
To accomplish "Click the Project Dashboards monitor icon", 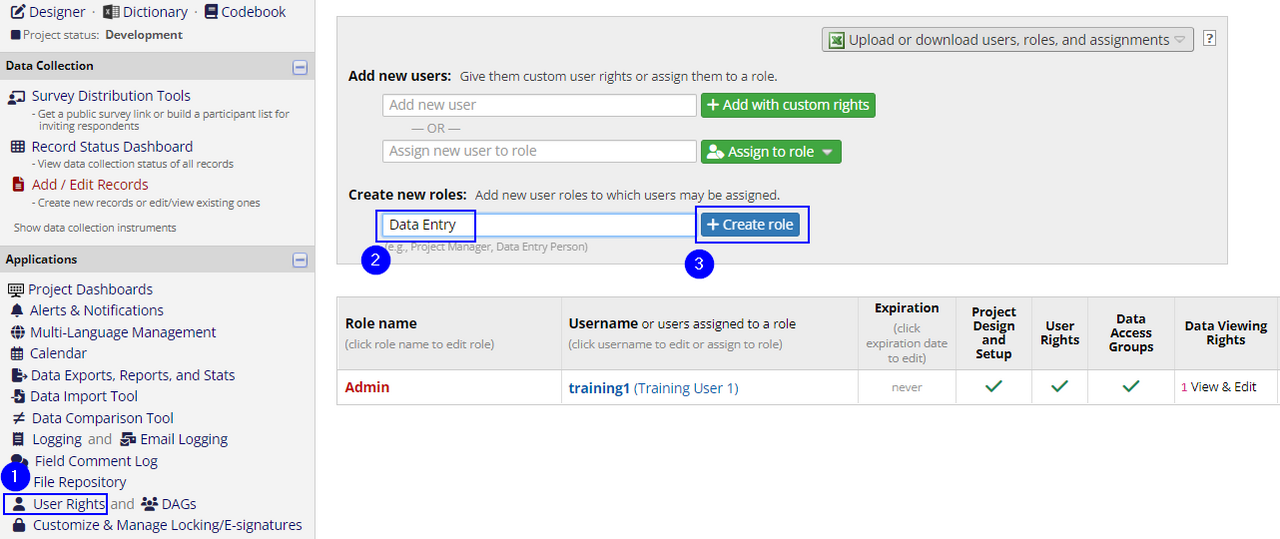I will click(15, 290).
